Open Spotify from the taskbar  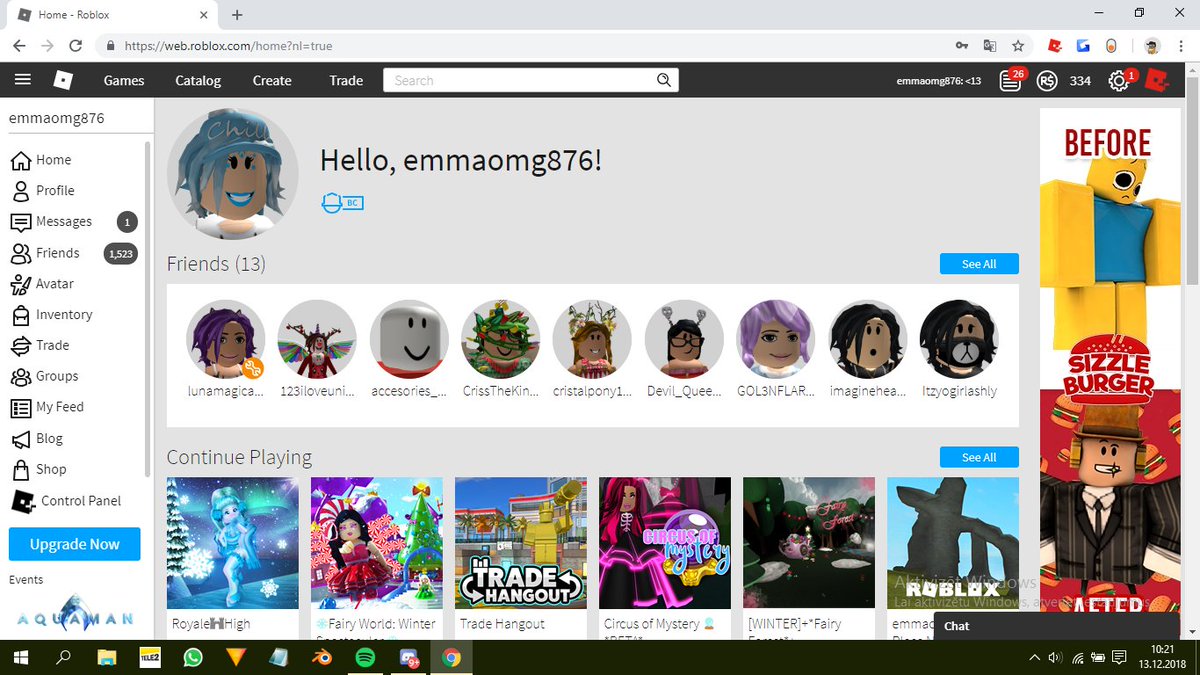click(364, 657)
